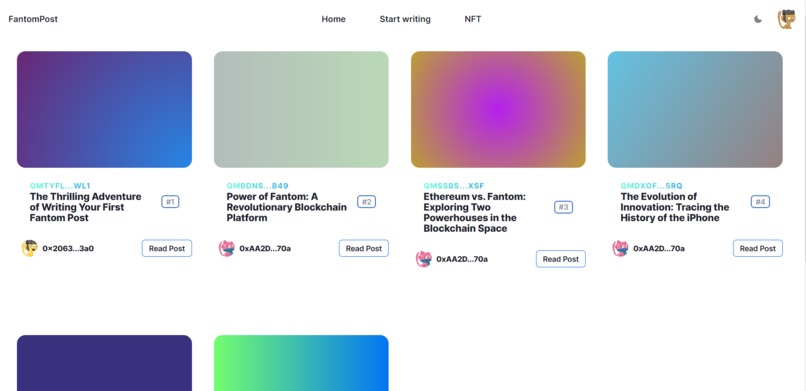
Task: Toggle dark mode with the moon icon
Action: click(758, 20)
